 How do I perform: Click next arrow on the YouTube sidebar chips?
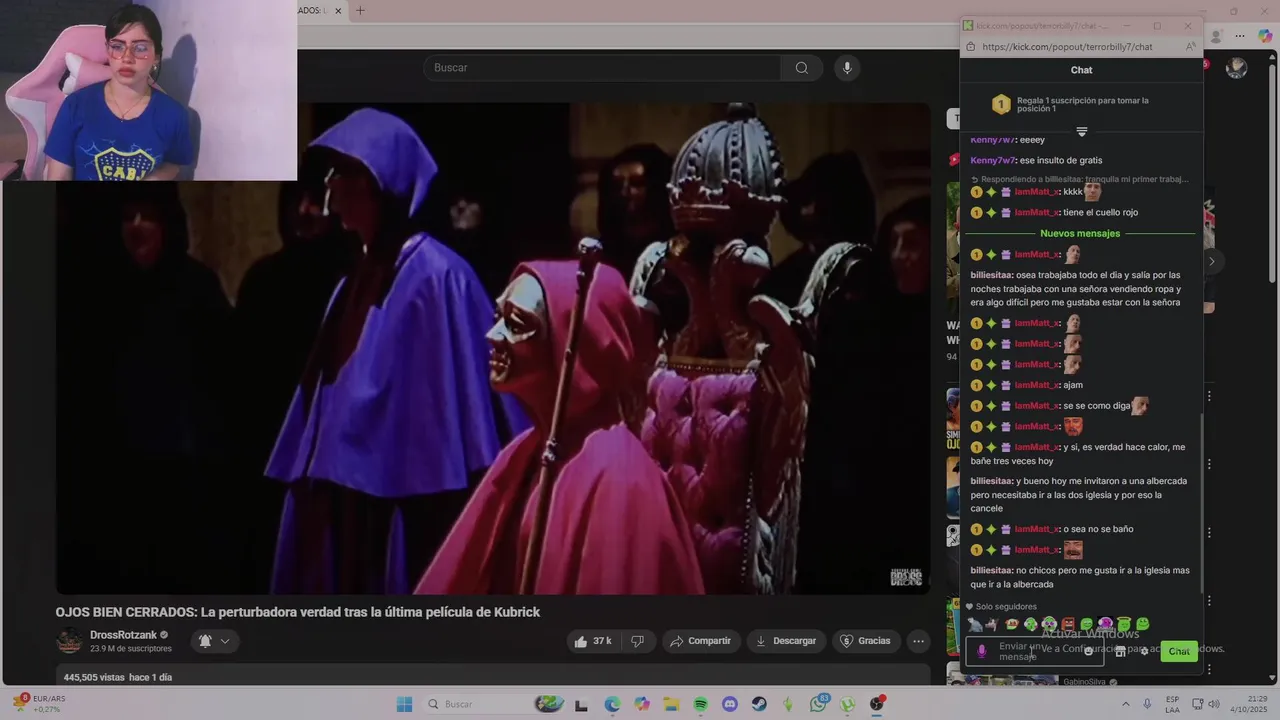pyautogui.click(x=1211, y=262)
